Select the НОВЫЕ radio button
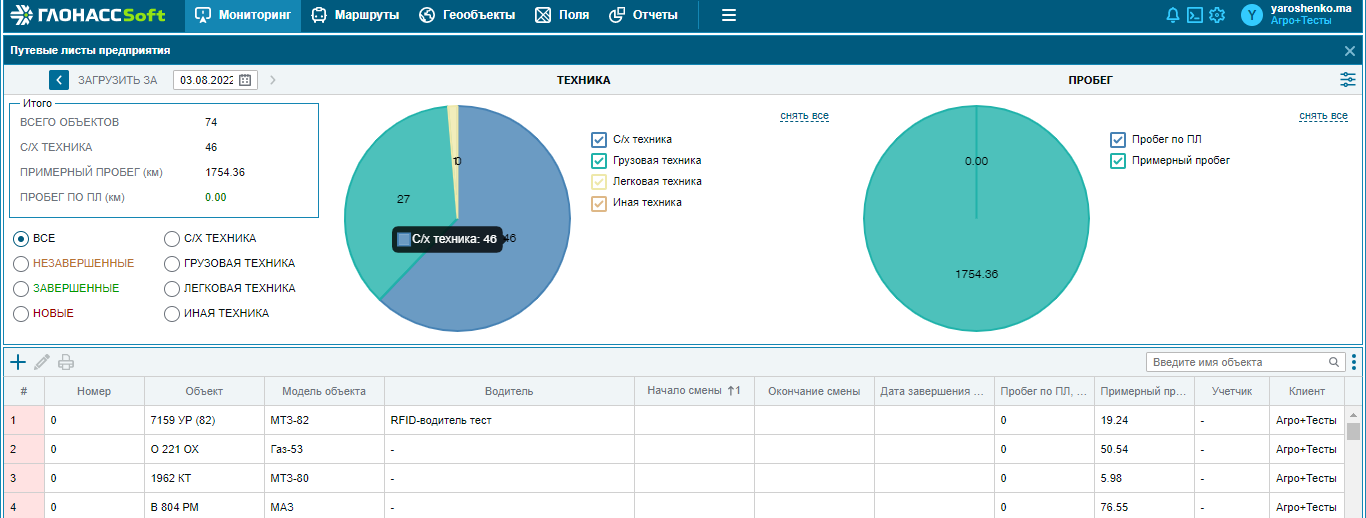 [21, 313]
